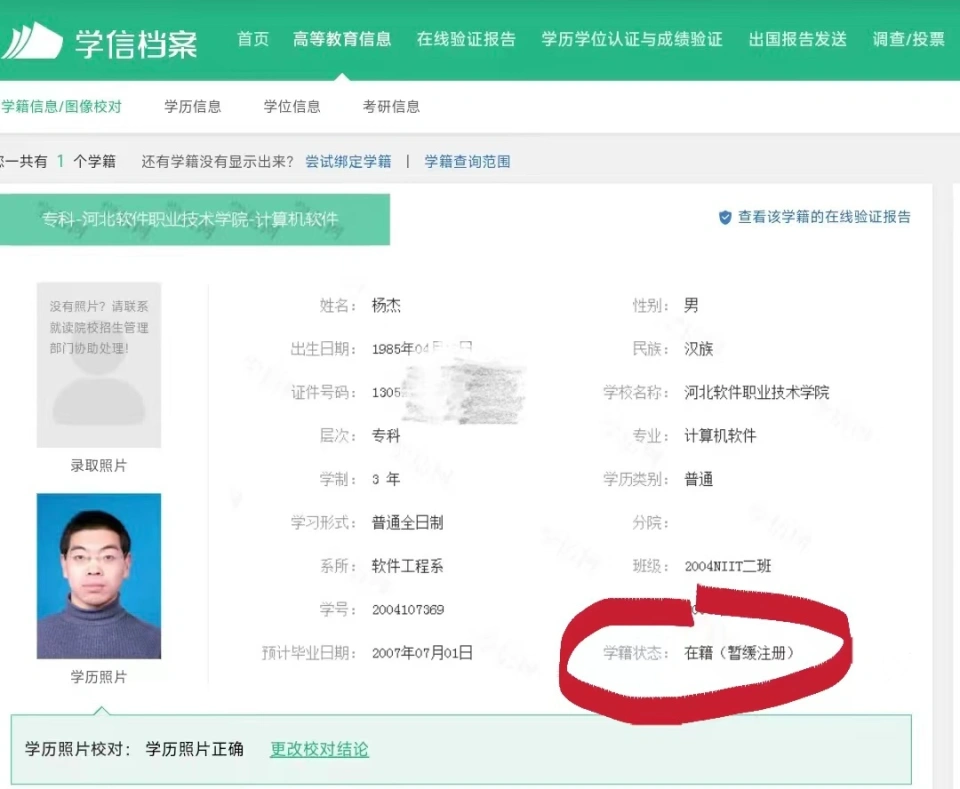Click the school name 河北软件职业技术学院
This screenshot has width=960, height=789.
coord(757,392)
